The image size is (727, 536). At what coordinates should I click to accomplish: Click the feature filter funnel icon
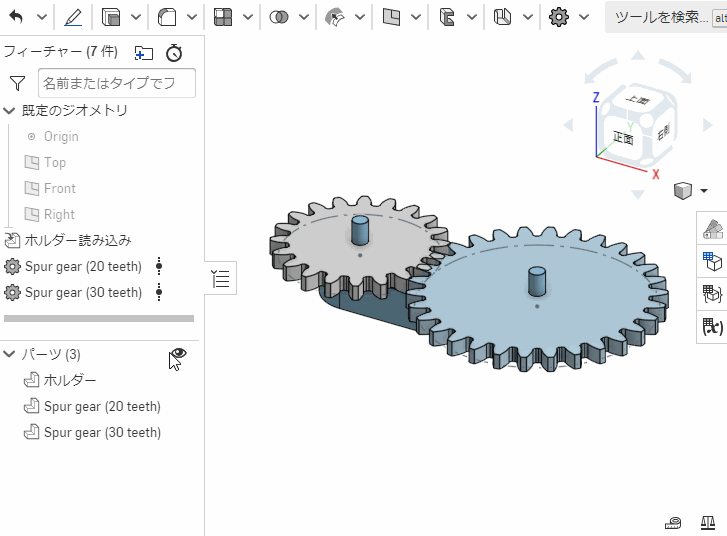click(x=17, y=83)
